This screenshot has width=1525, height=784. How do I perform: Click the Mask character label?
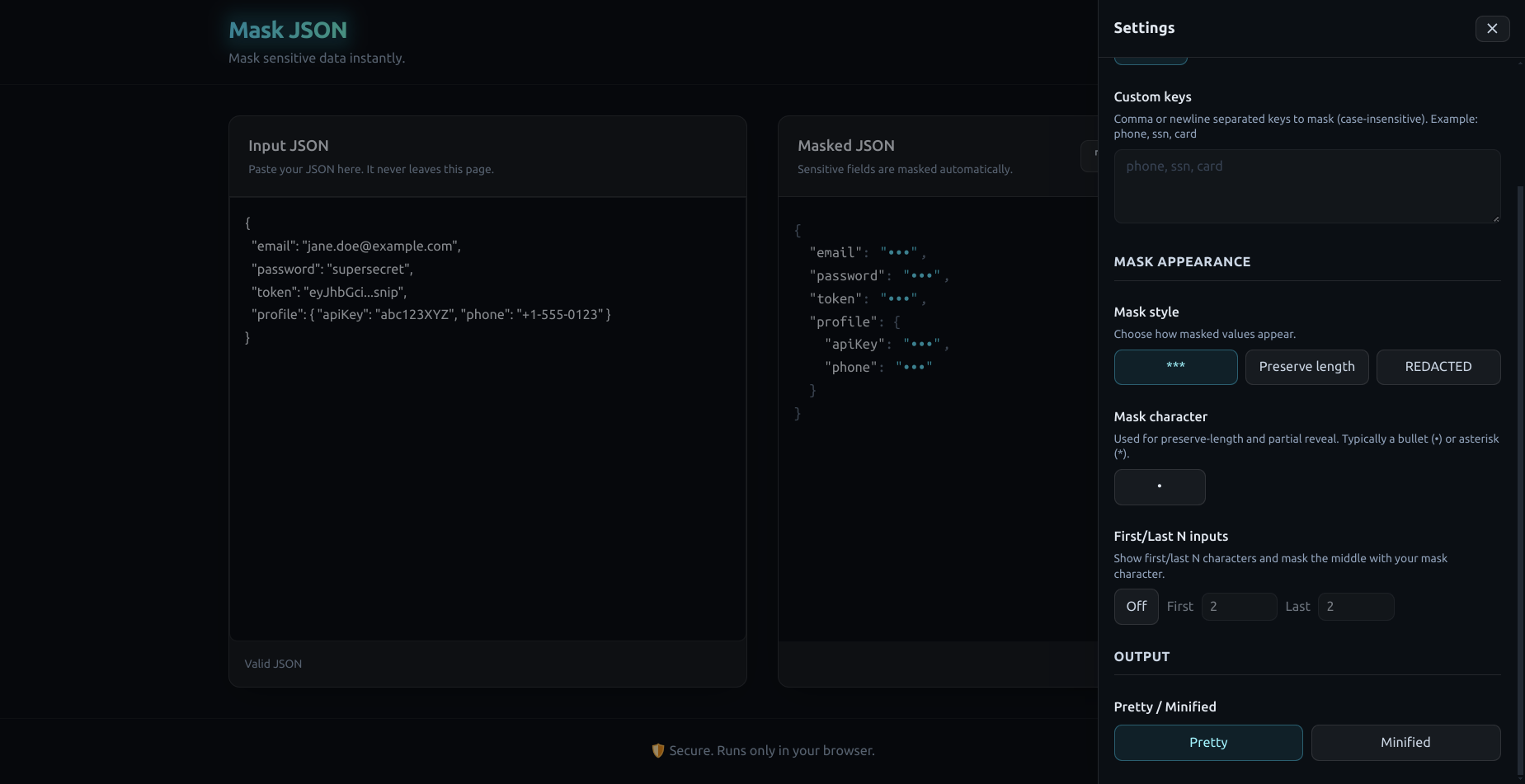tap(1160, 416)
